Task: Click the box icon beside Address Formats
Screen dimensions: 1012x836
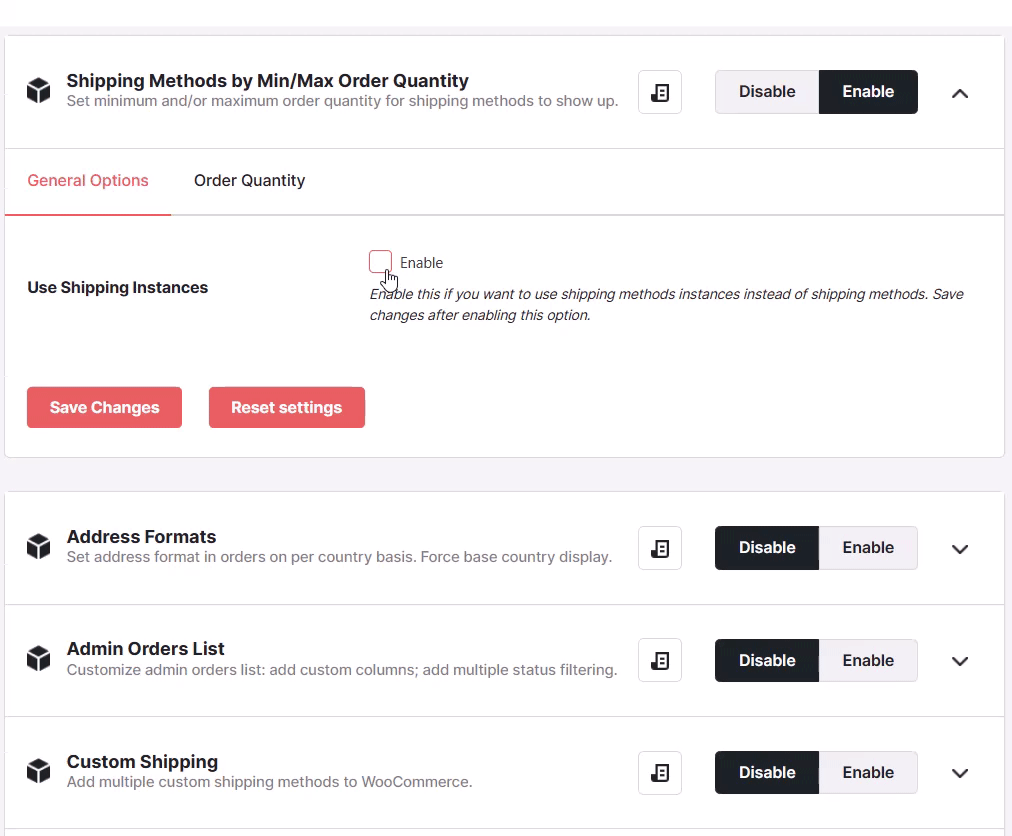Action: (x=39, y=546)
